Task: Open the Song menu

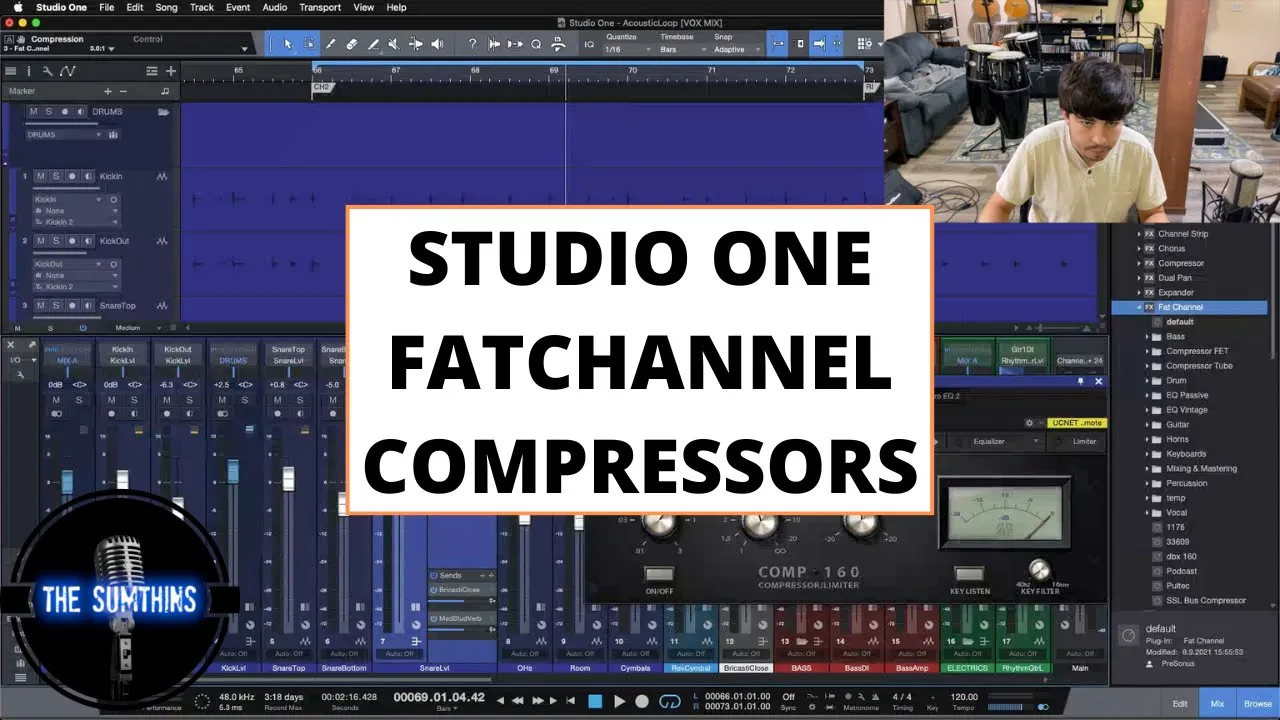Action: point(166,7)
